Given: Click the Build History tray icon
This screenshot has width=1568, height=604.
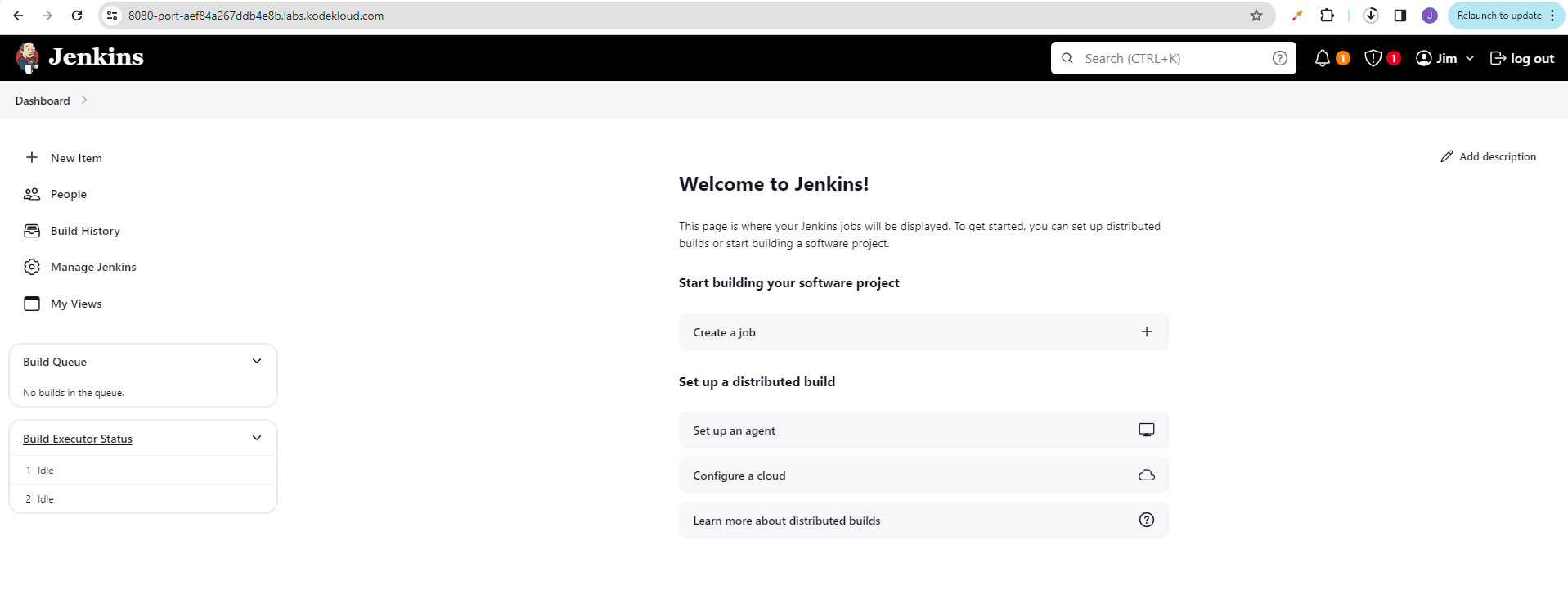Looking at the screenshot, I should click(x=32, y=231).
